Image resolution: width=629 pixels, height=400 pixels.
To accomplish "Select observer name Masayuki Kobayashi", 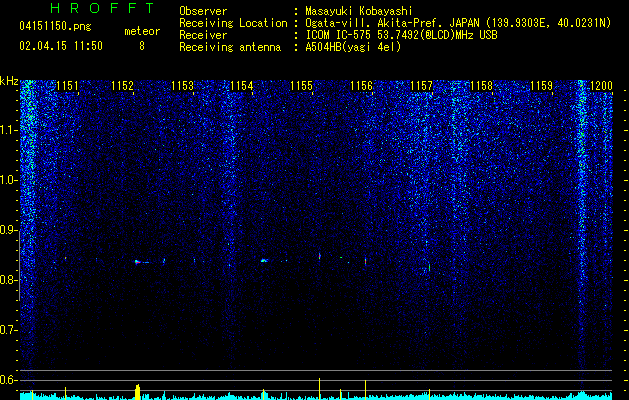I will click(358, 11).
